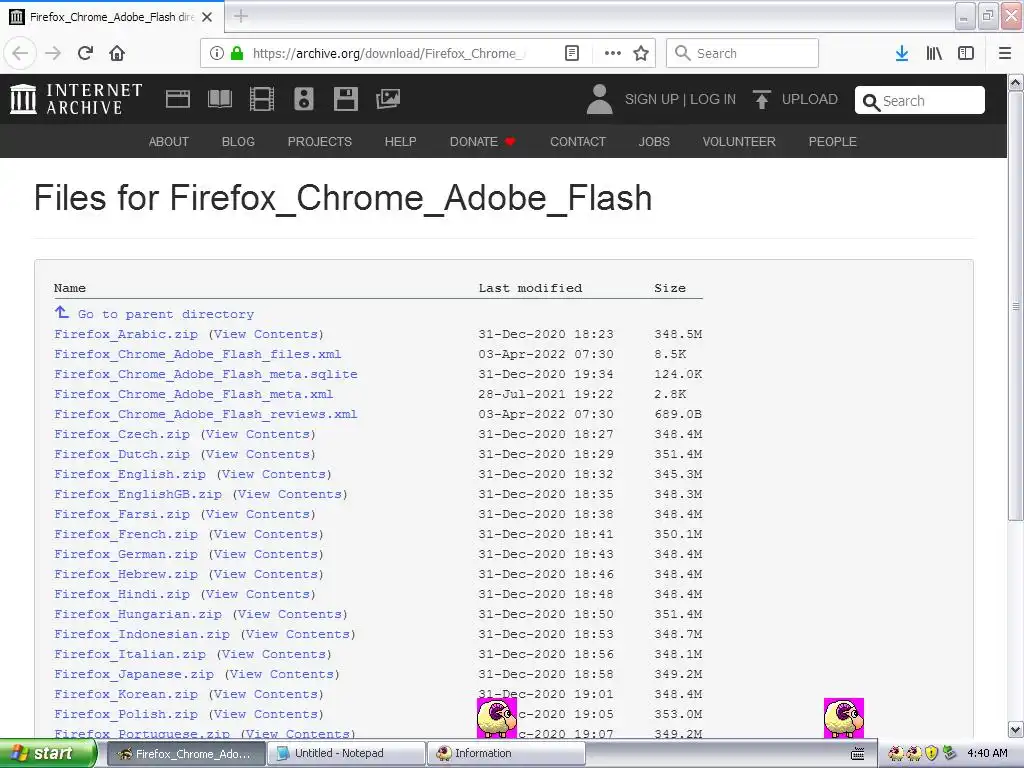Open VOLUNTEER in the archive nav
Viewport: 1024px width, 768px height.
[739, 142]
